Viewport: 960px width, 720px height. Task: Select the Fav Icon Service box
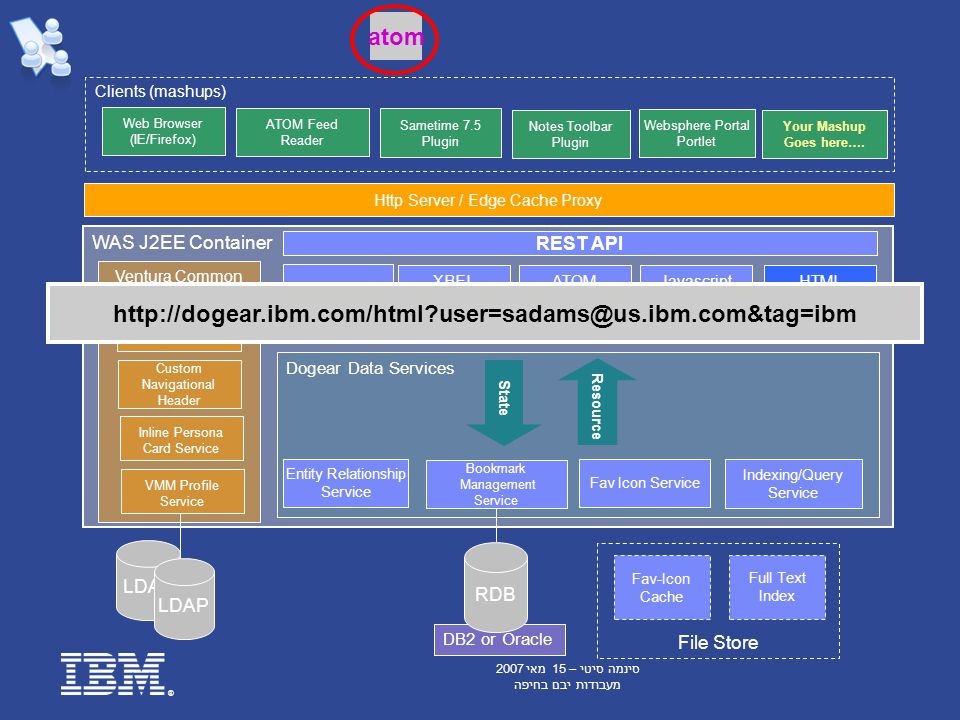click(x=645, y=483)
